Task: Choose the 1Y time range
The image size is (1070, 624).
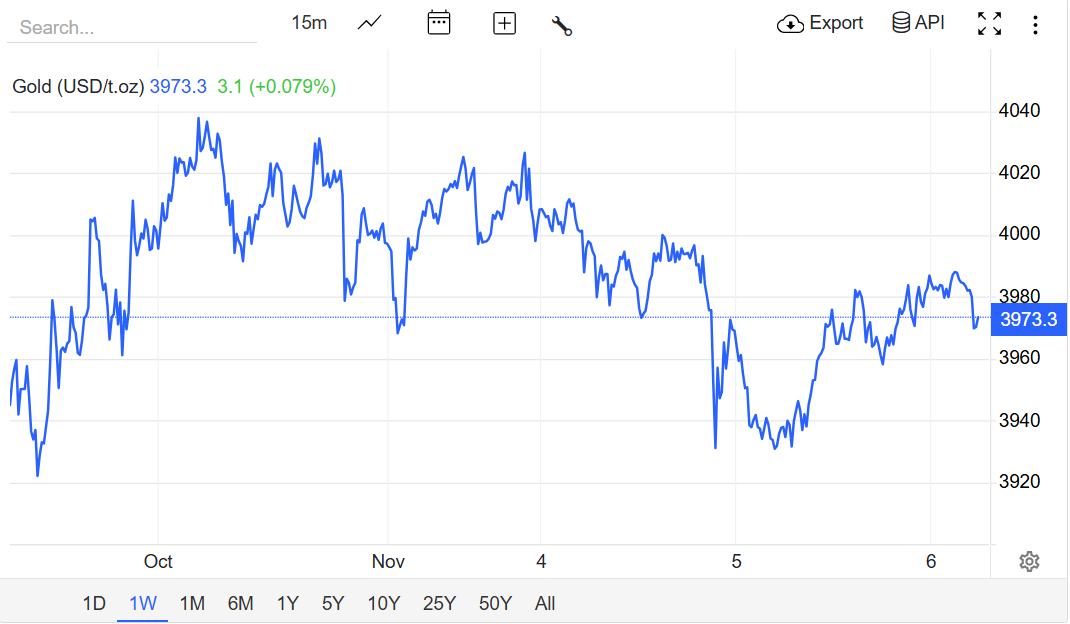Action: pyautogui.click(x=288, y=603)
